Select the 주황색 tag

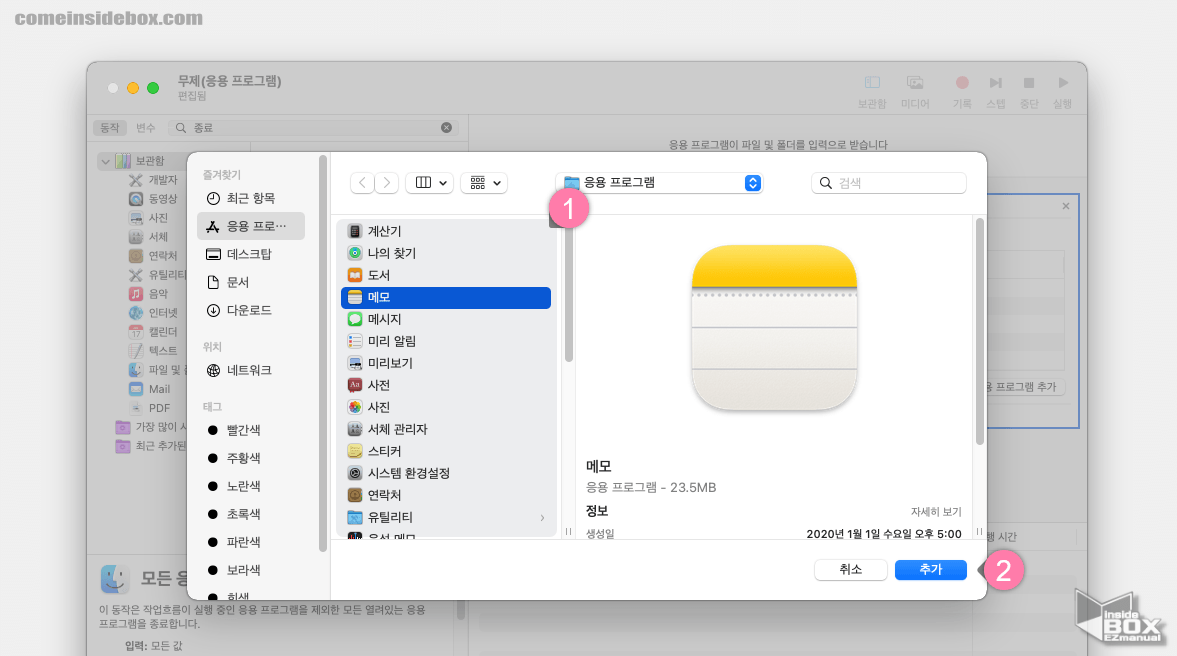(x=251, y=458)
